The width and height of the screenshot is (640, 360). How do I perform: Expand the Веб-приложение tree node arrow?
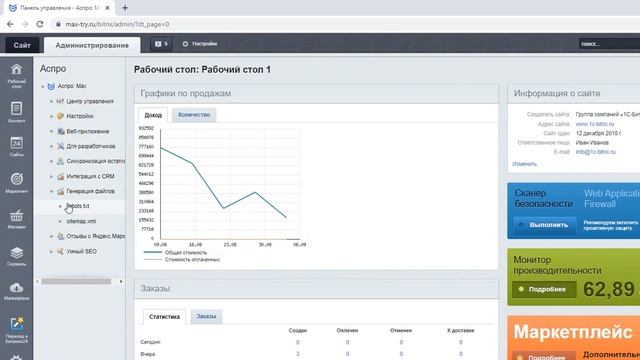click(51, 131)
